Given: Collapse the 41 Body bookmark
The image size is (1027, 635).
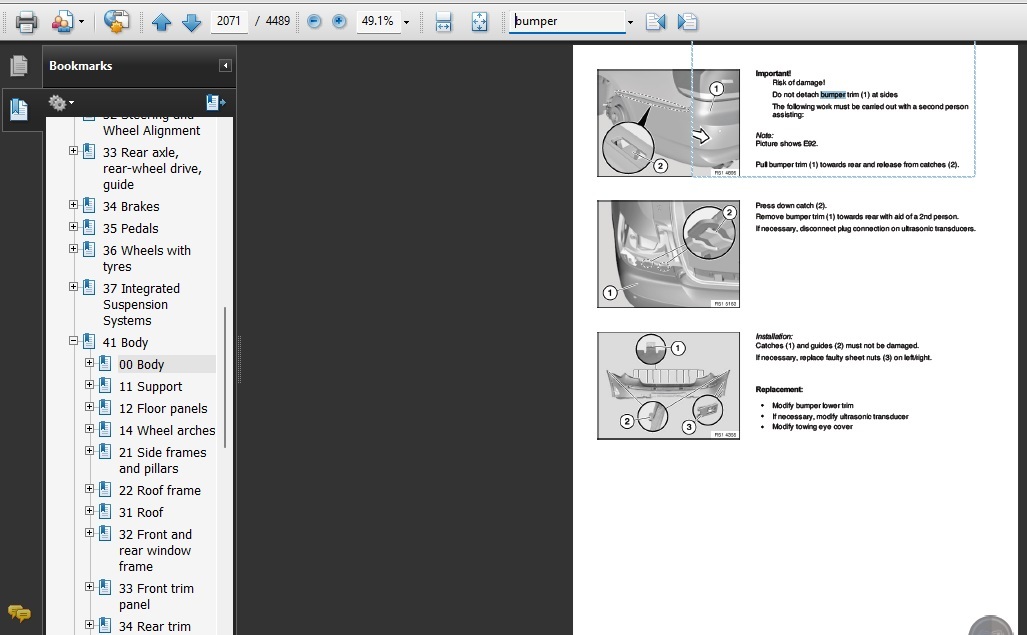Looking at the screenshot, I should click(73, 341).
